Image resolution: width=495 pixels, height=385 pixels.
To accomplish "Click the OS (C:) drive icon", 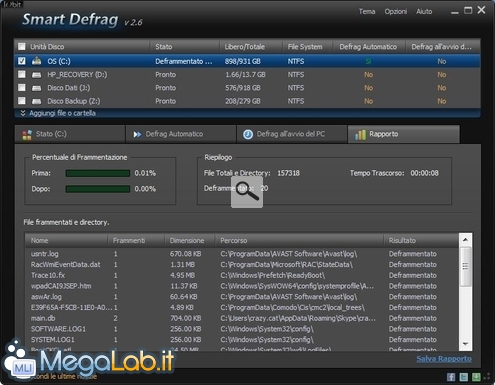I will (36, 61).
